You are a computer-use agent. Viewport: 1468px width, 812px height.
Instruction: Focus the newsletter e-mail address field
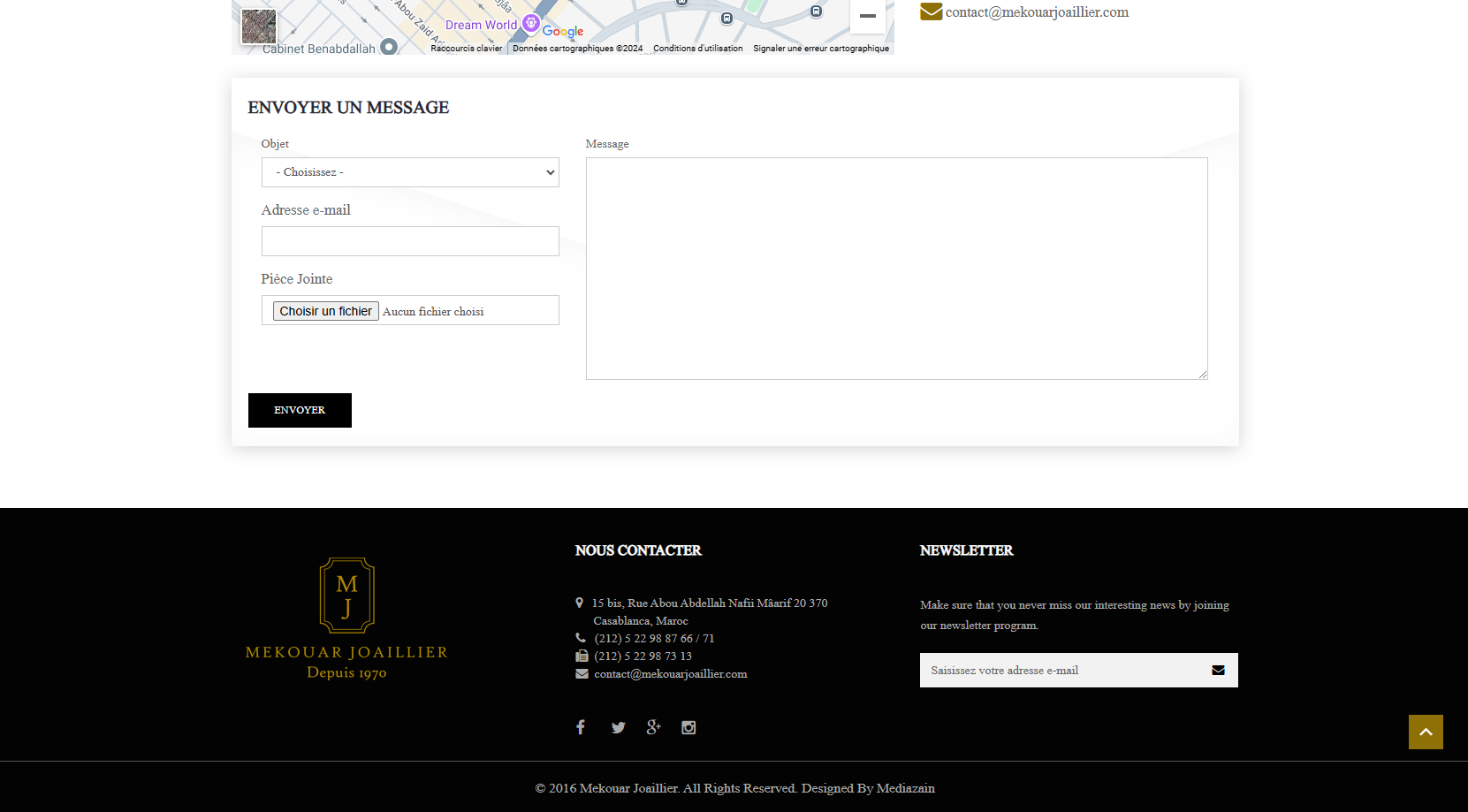[1061, 671]
